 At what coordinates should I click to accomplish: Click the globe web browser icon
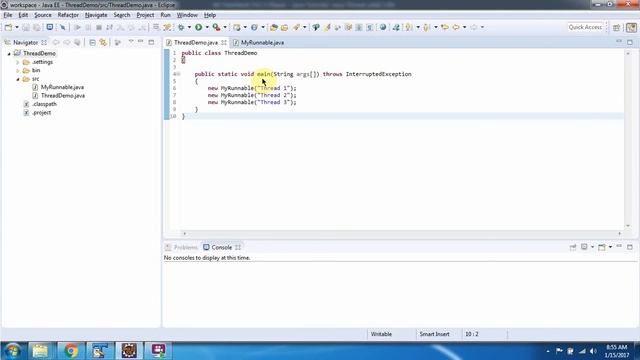click(382, 27)
